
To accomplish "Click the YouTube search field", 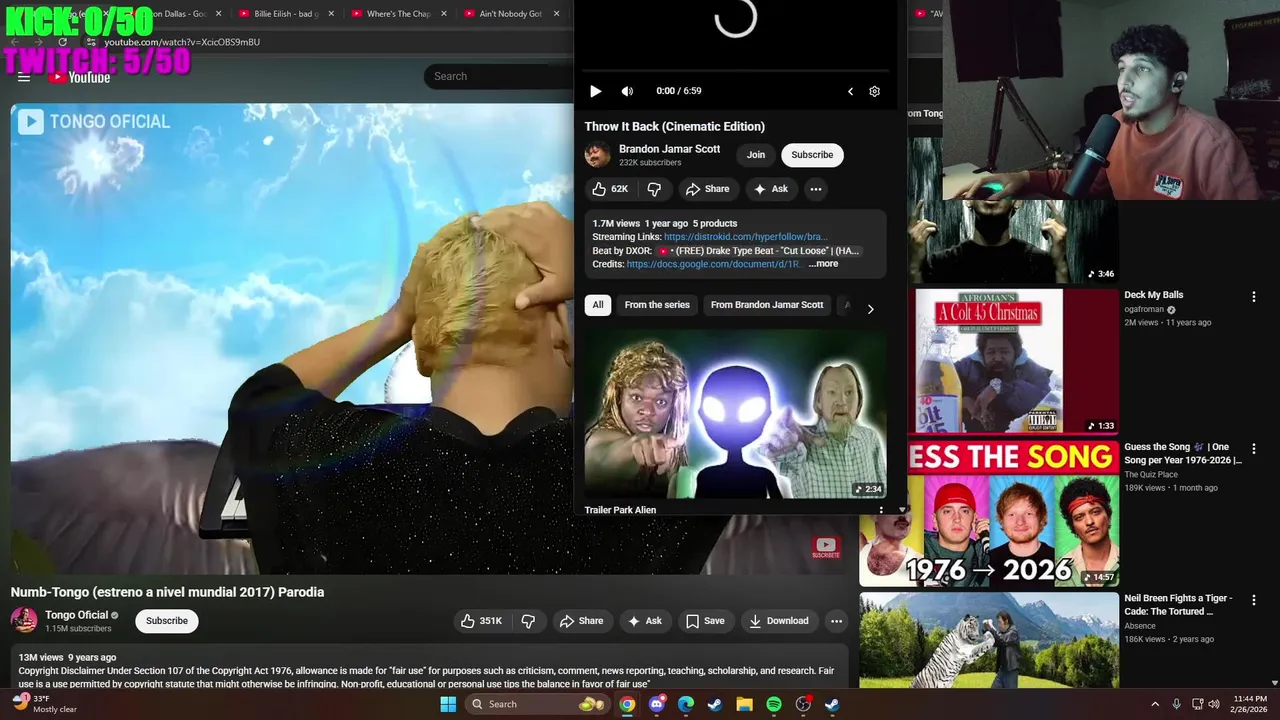I will coord(500,77).
